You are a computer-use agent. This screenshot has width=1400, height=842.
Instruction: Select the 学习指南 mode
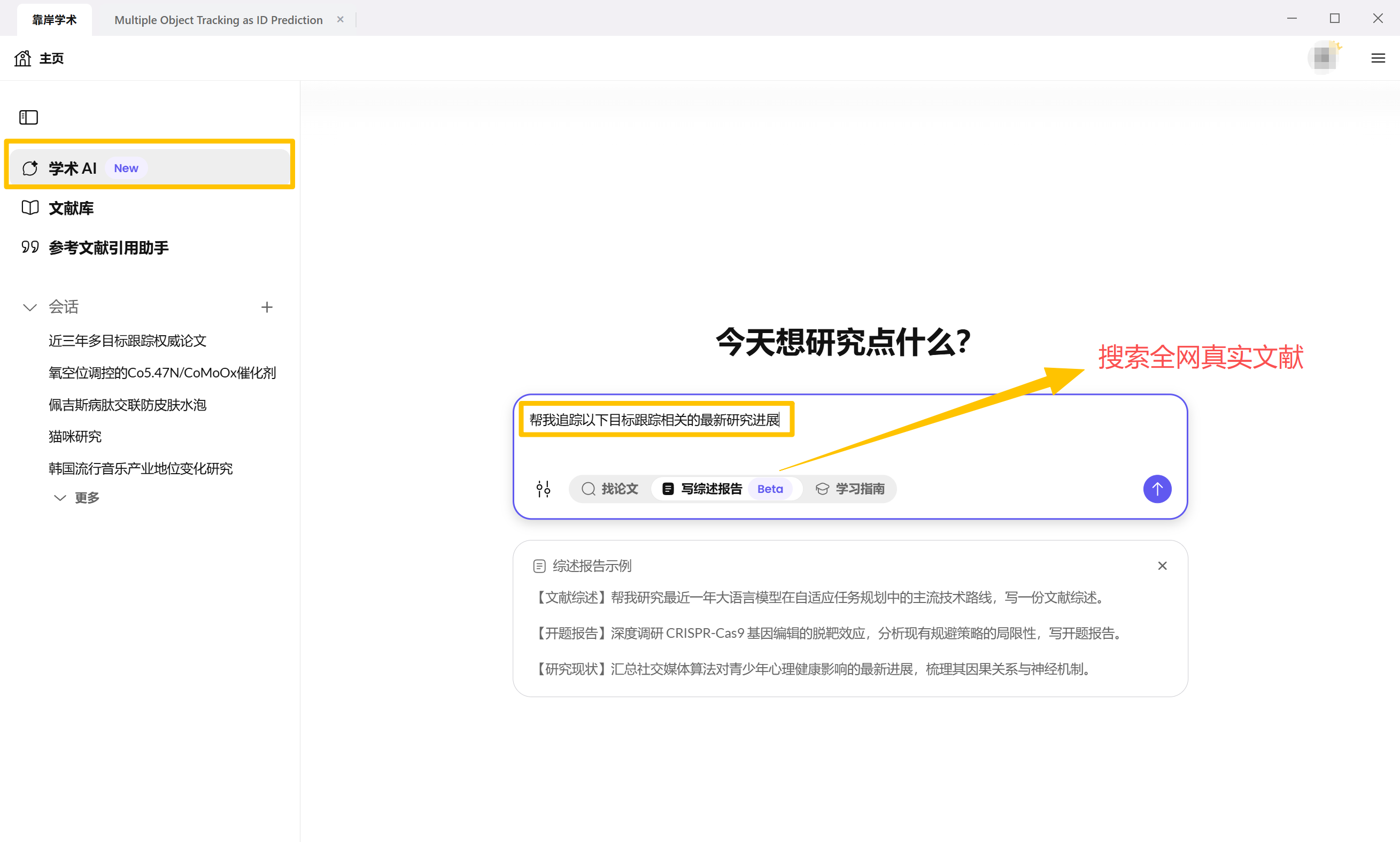tap(850, 489)
